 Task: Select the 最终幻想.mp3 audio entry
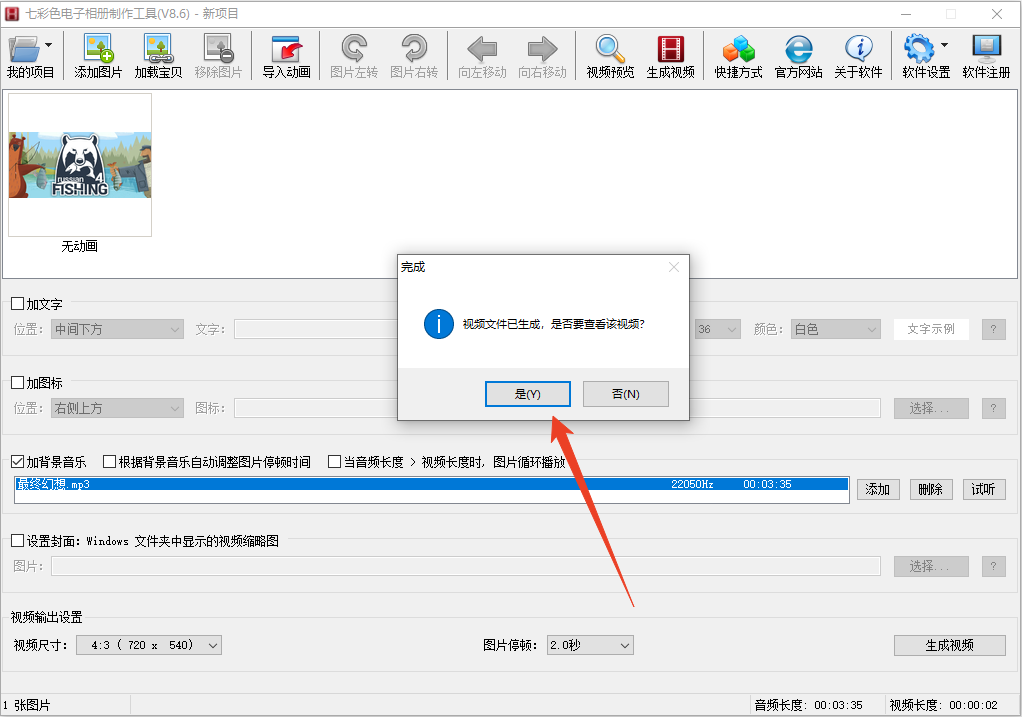point(431,484)
